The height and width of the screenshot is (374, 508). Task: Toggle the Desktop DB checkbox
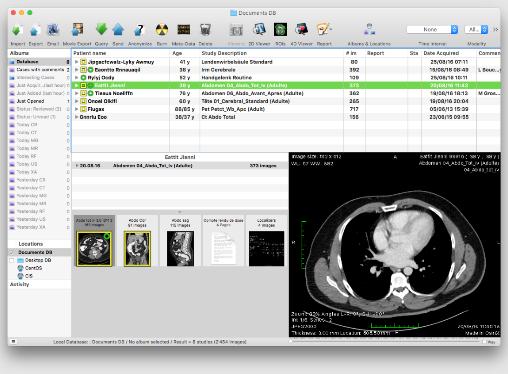click(x=12, y=260)
